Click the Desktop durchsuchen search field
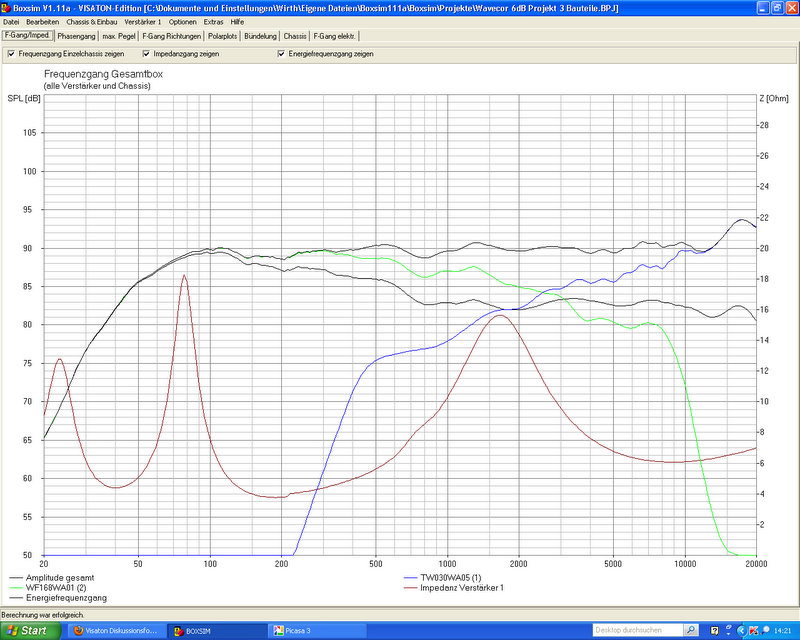 pyautogui.click(x=636, y=631)
